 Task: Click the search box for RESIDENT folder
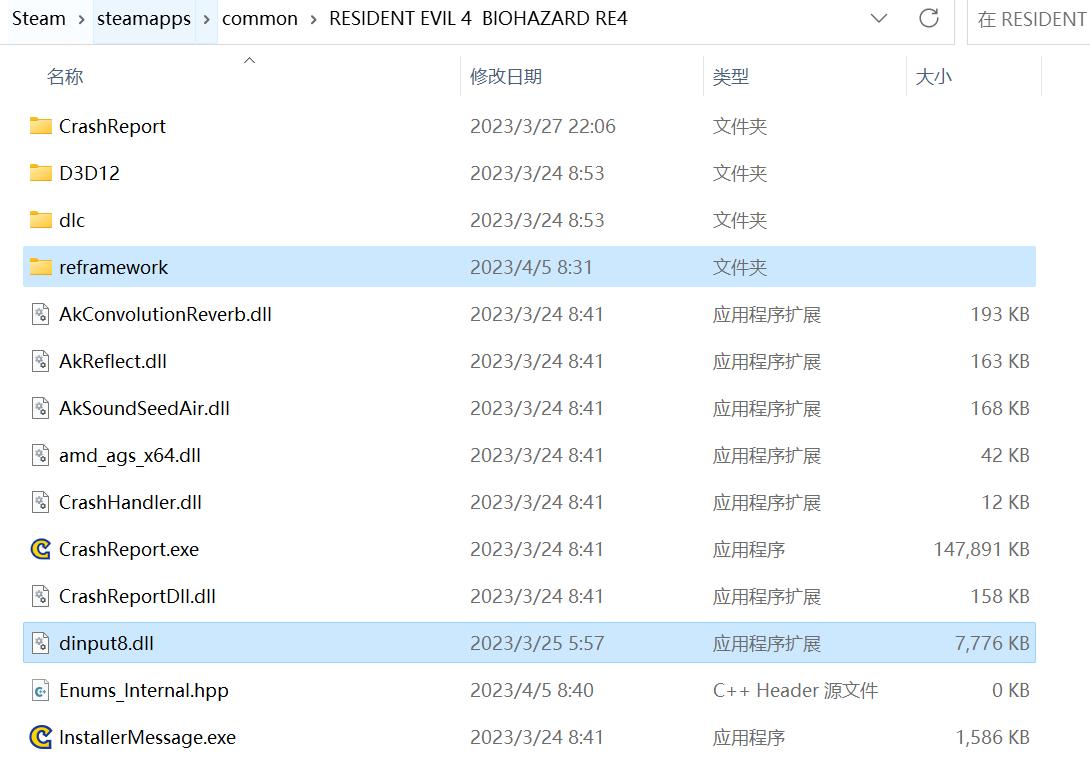(1030, 19)
